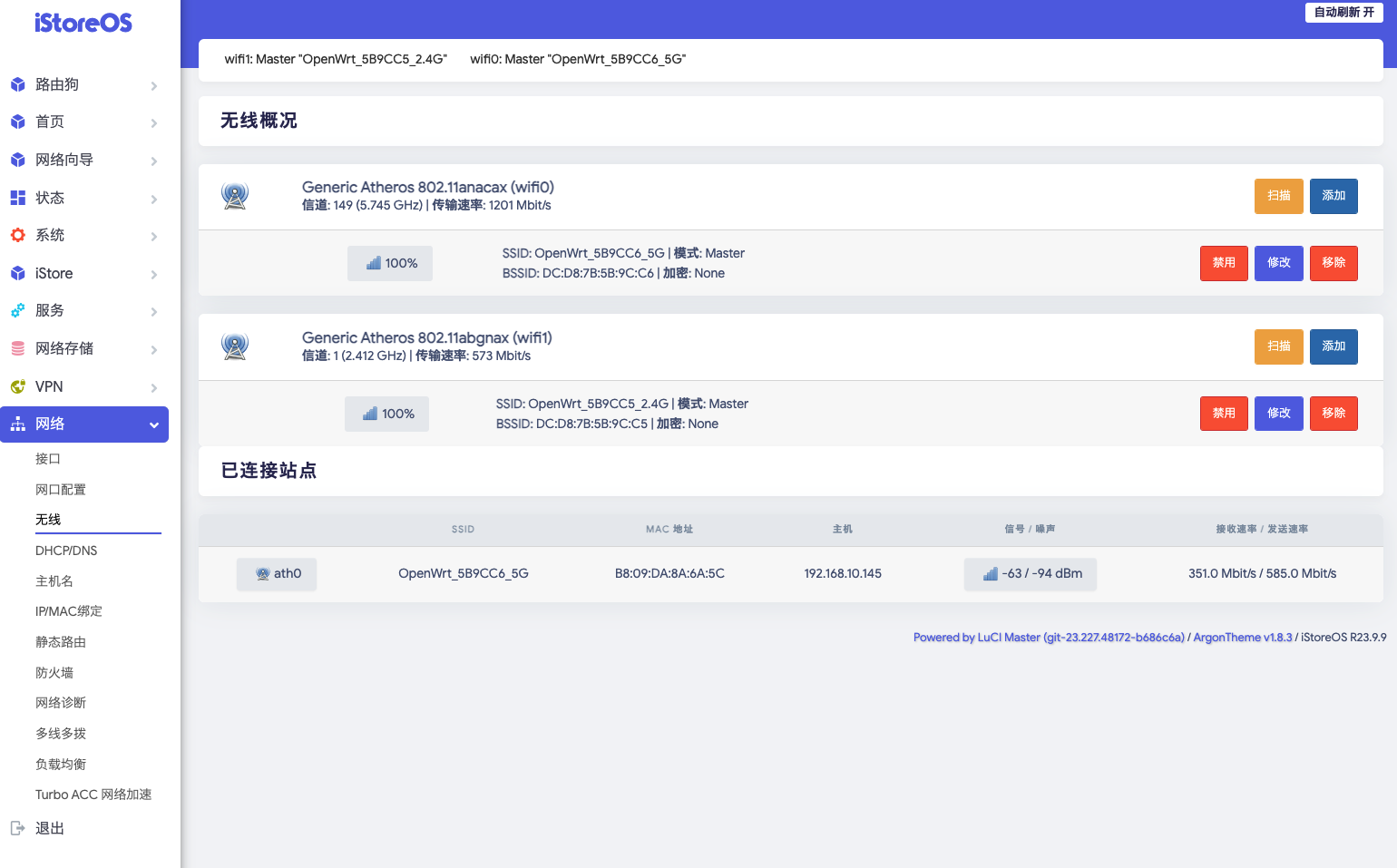The height and width of the screenshot is (868, 1397).
Task: Click the wifi0 antenna tower icon
Action: tap(234, 196)
